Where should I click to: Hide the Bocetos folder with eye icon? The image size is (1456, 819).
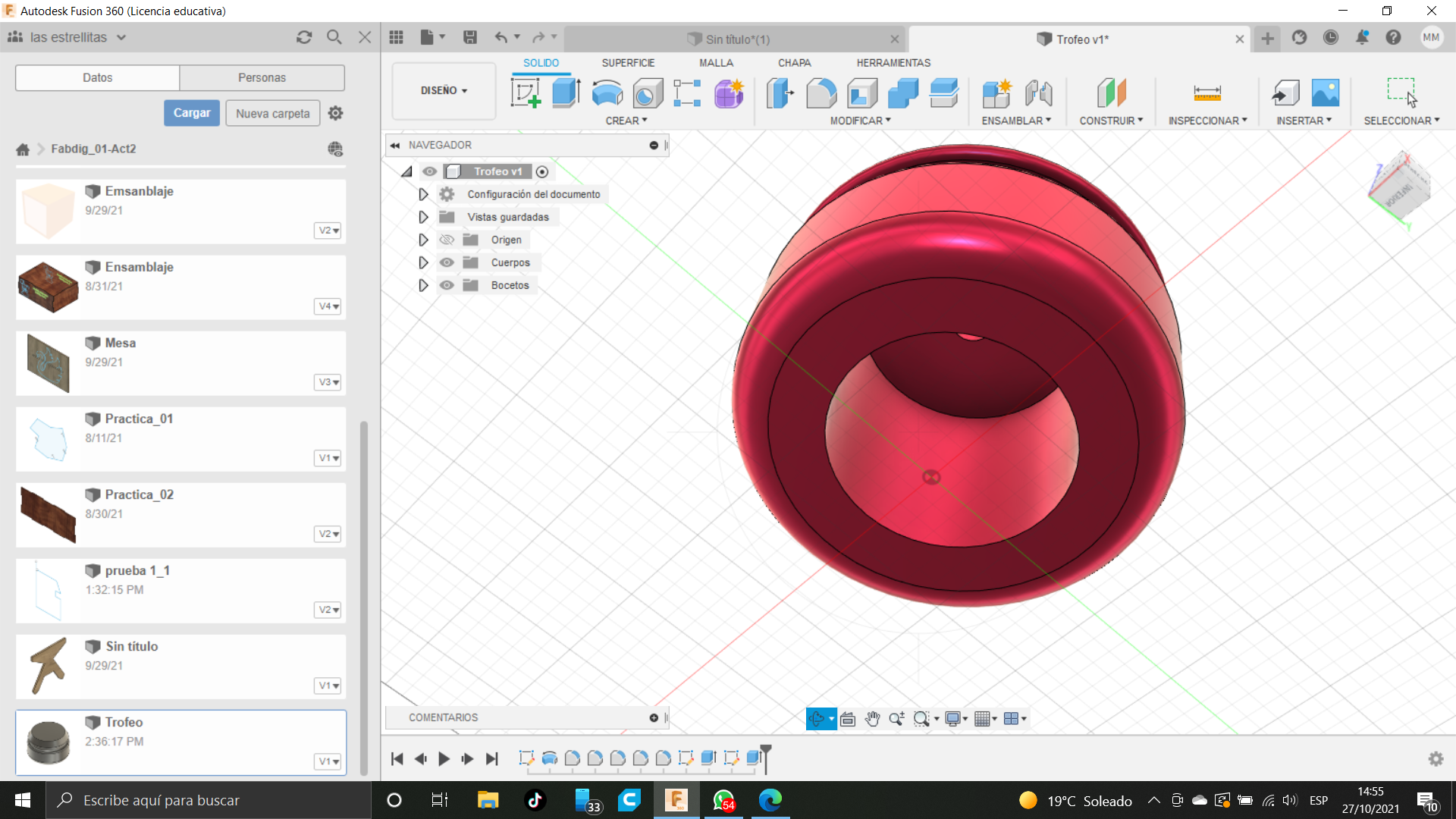[x=447, y=285]
